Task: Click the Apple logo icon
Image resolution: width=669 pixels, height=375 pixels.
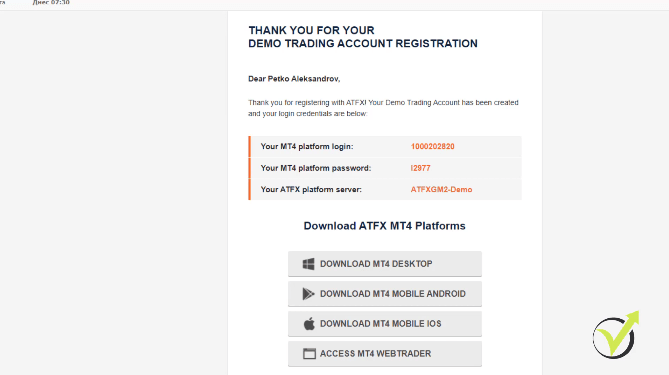Action: (309, 324)
